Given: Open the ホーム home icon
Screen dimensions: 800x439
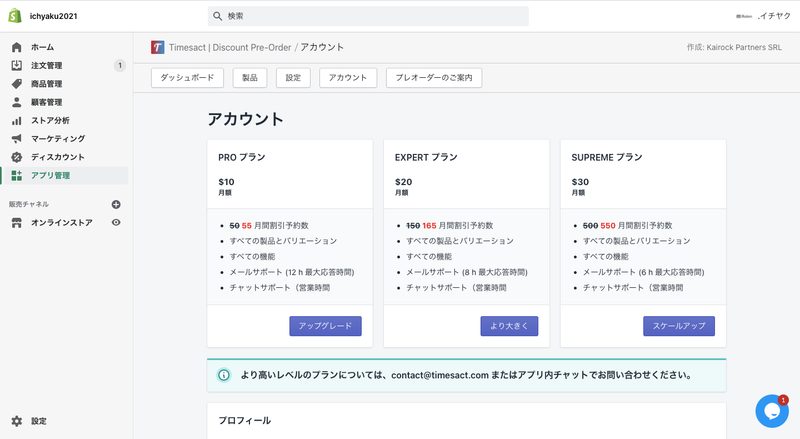Looking at the screenshot, I should pyautogui.click(x=17, y=47).
